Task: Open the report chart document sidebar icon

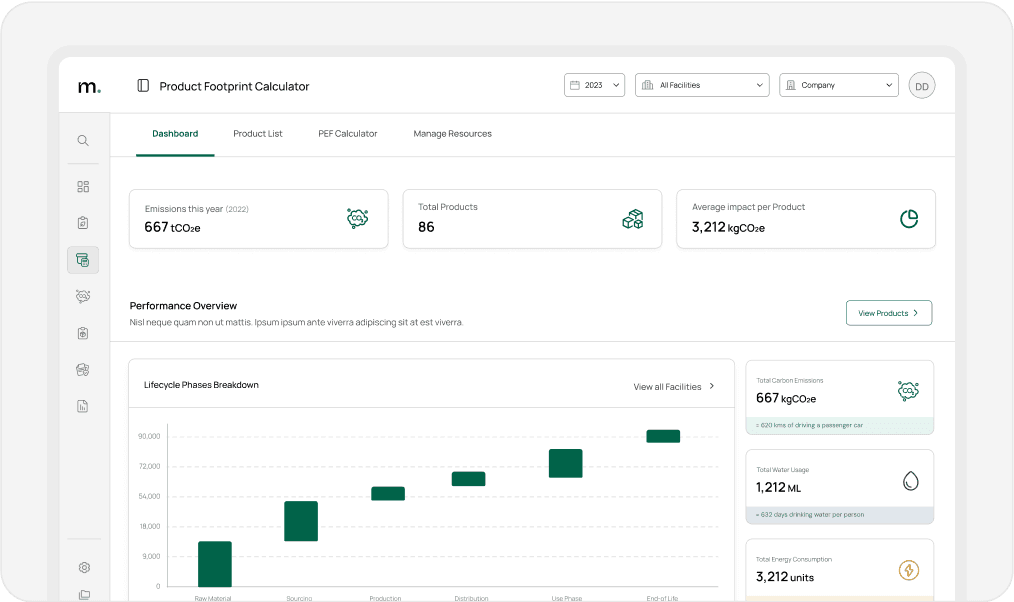Action: click(x=83, y=406)
